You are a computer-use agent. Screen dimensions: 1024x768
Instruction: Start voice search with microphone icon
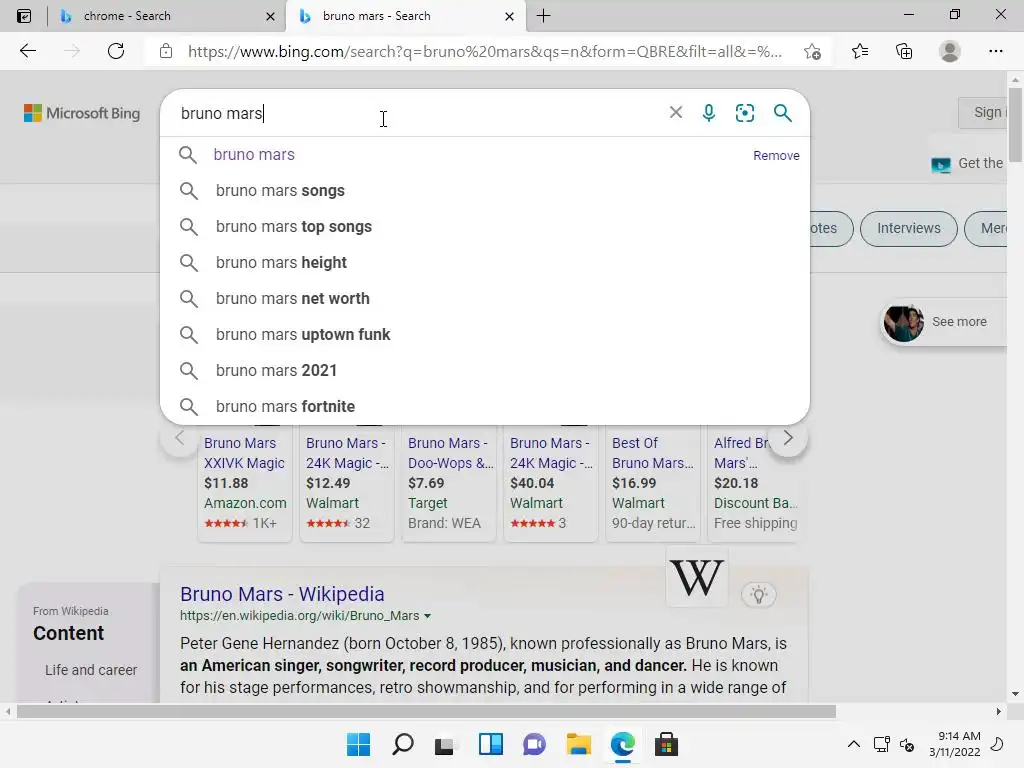tap(709, 113)
